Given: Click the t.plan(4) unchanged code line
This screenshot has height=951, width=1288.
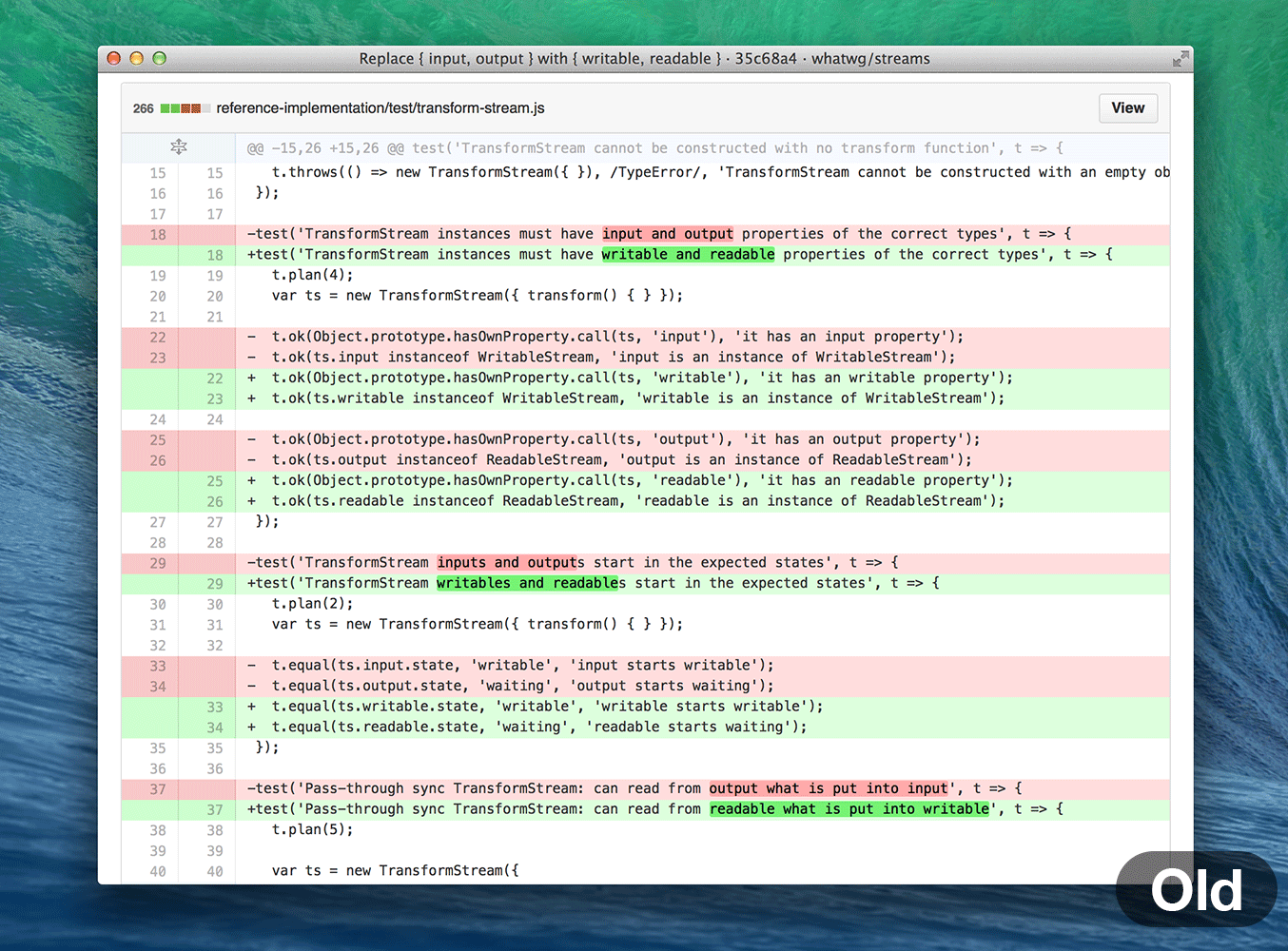Looking at the screenshot, I should 311,275.
